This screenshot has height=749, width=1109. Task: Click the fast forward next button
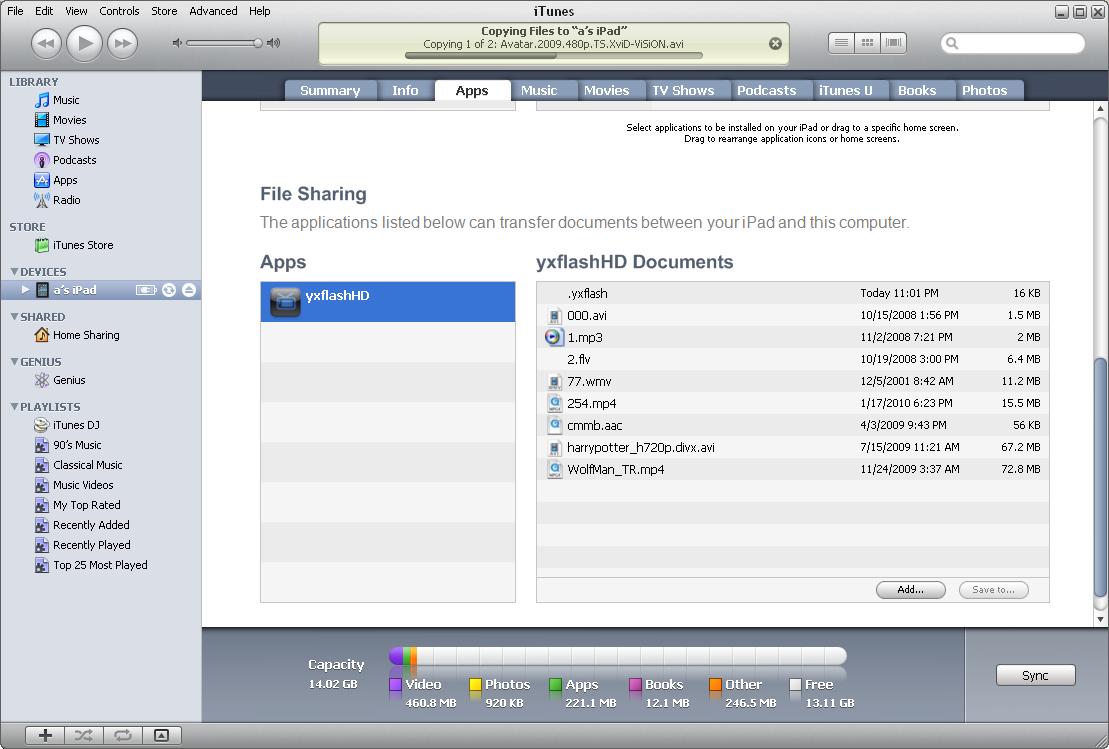[x=122, y=43]
